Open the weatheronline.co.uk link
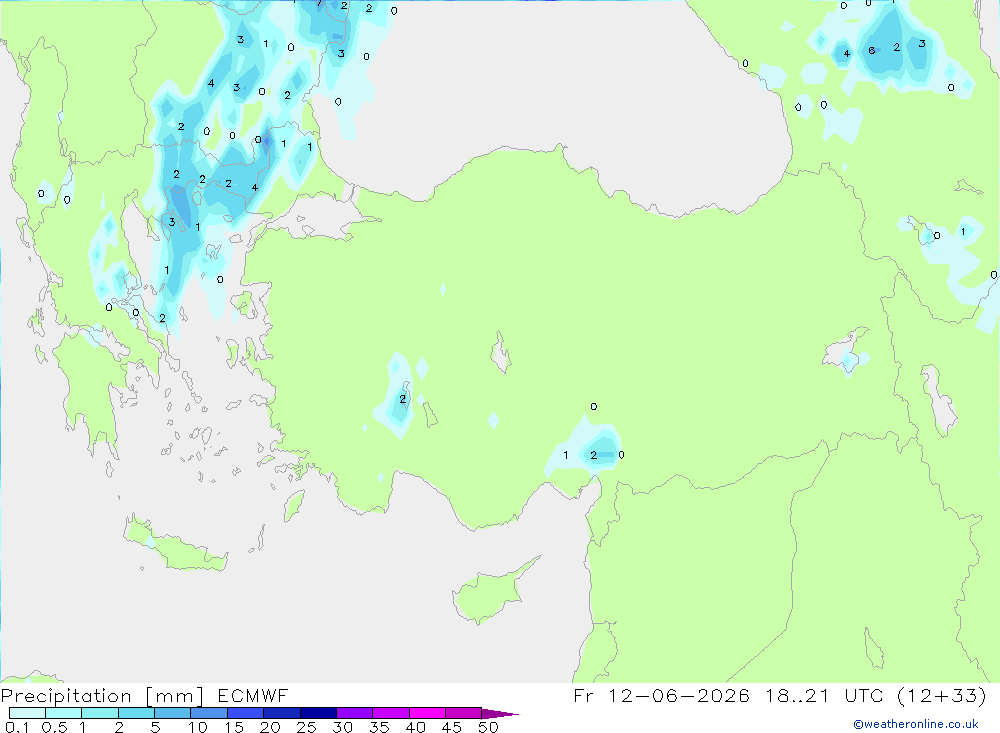 916,724
